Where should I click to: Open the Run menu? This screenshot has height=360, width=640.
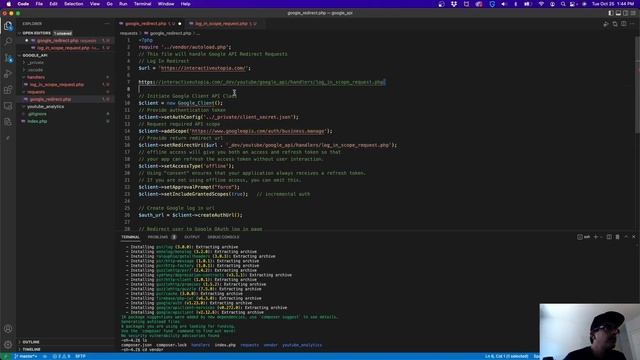123,4
